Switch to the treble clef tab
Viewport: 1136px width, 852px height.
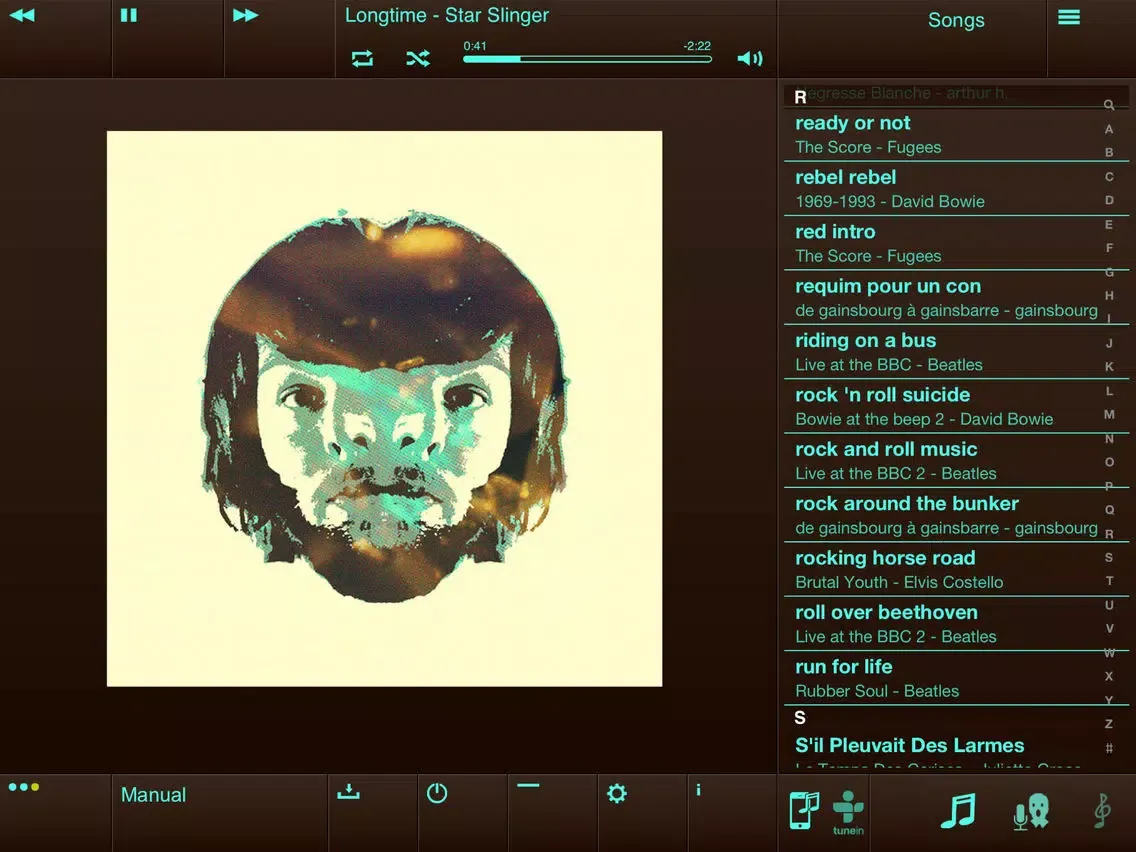tap(1102, 811)
